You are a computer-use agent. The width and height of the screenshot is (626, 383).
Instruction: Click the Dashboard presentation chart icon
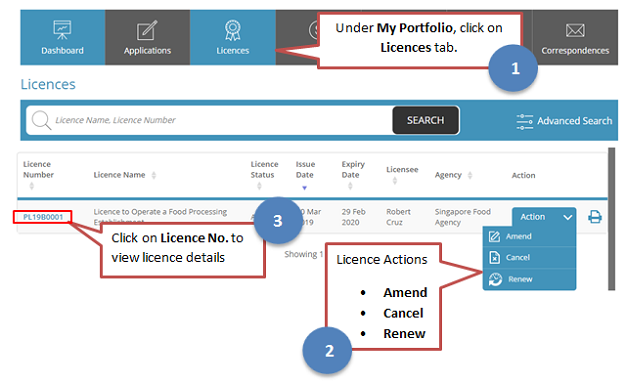tap(62, 30)
